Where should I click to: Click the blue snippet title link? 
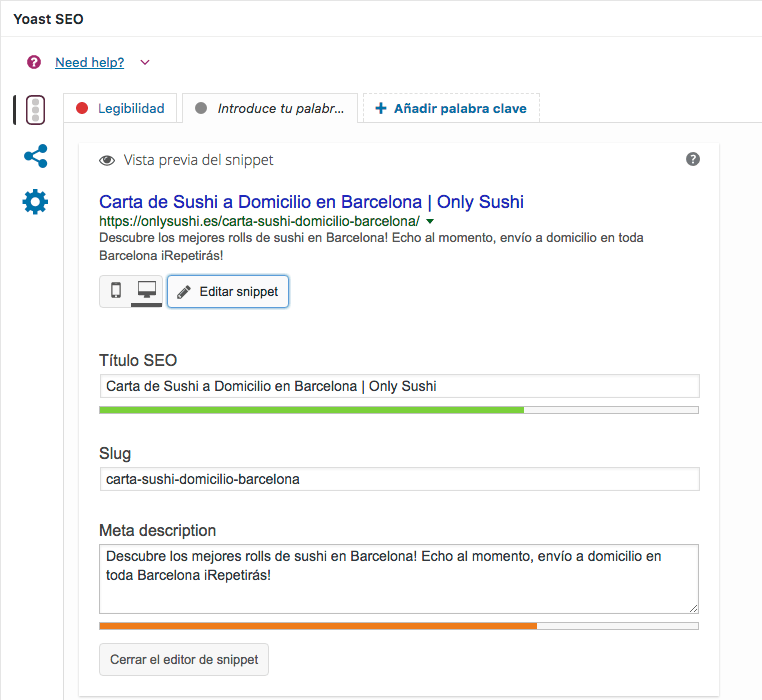[x=312, y=202]
